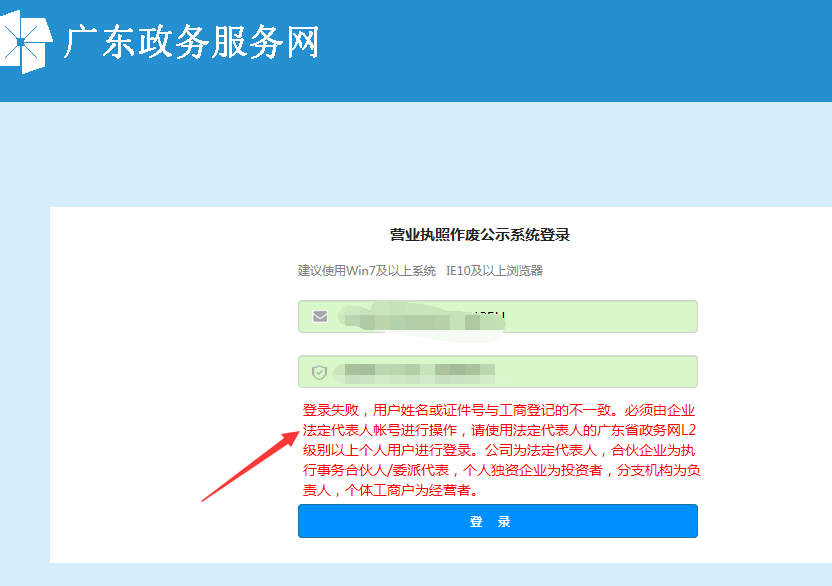Click the 营业执照作废公示系统登录 heading
This screenshot has height=586, width=832.
(x=480, y=235)
